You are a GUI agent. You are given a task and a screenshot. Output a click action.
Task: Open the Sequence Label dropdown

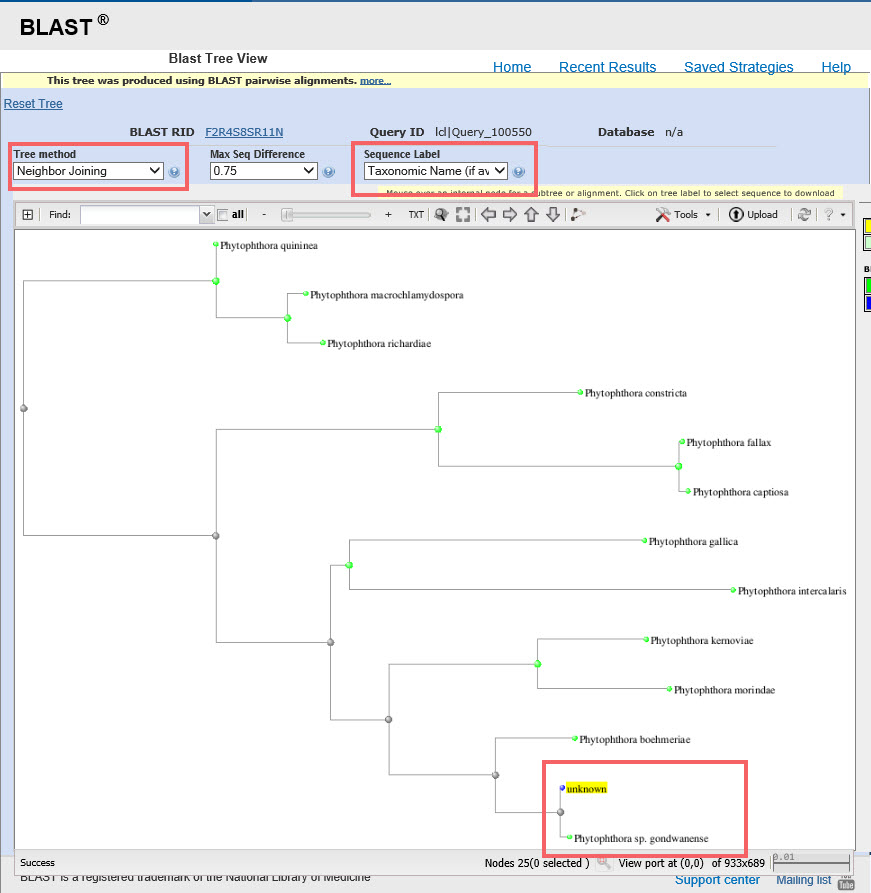click(x=436, y=171)
